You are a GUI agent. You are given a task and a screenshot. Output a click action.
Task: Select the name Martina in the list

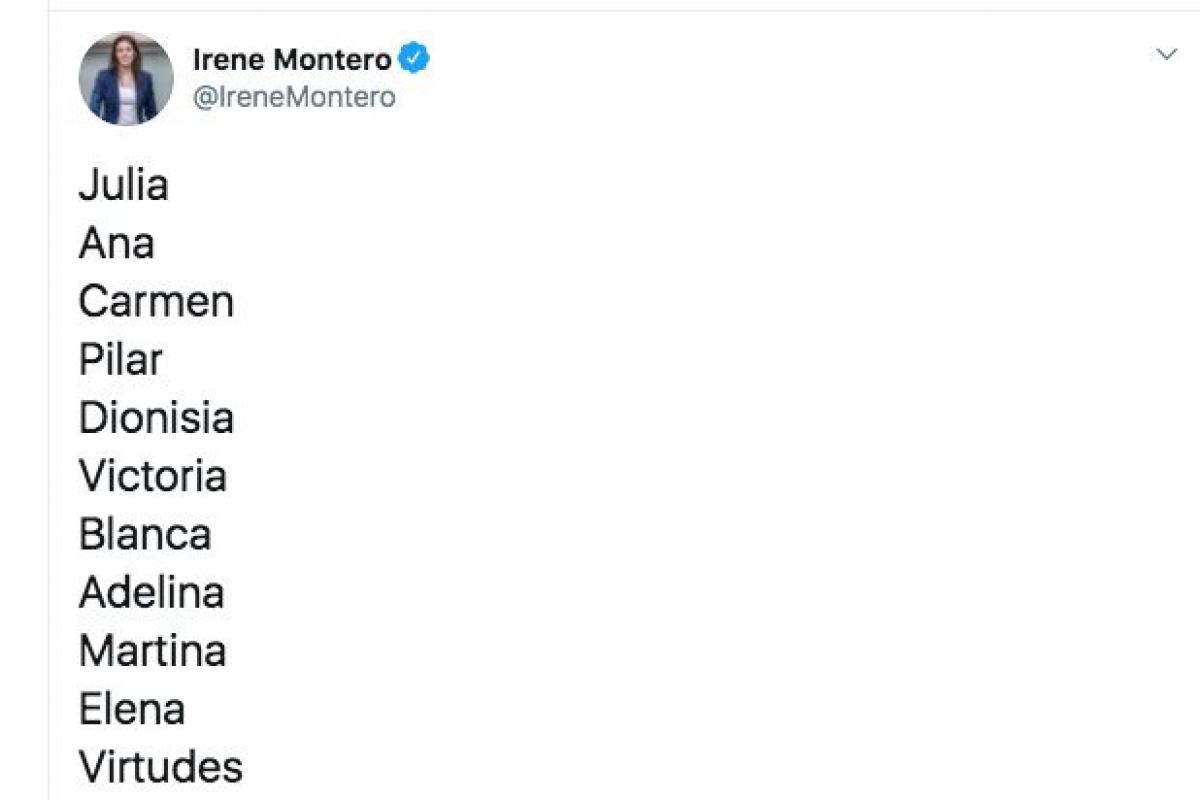[152, 651]
